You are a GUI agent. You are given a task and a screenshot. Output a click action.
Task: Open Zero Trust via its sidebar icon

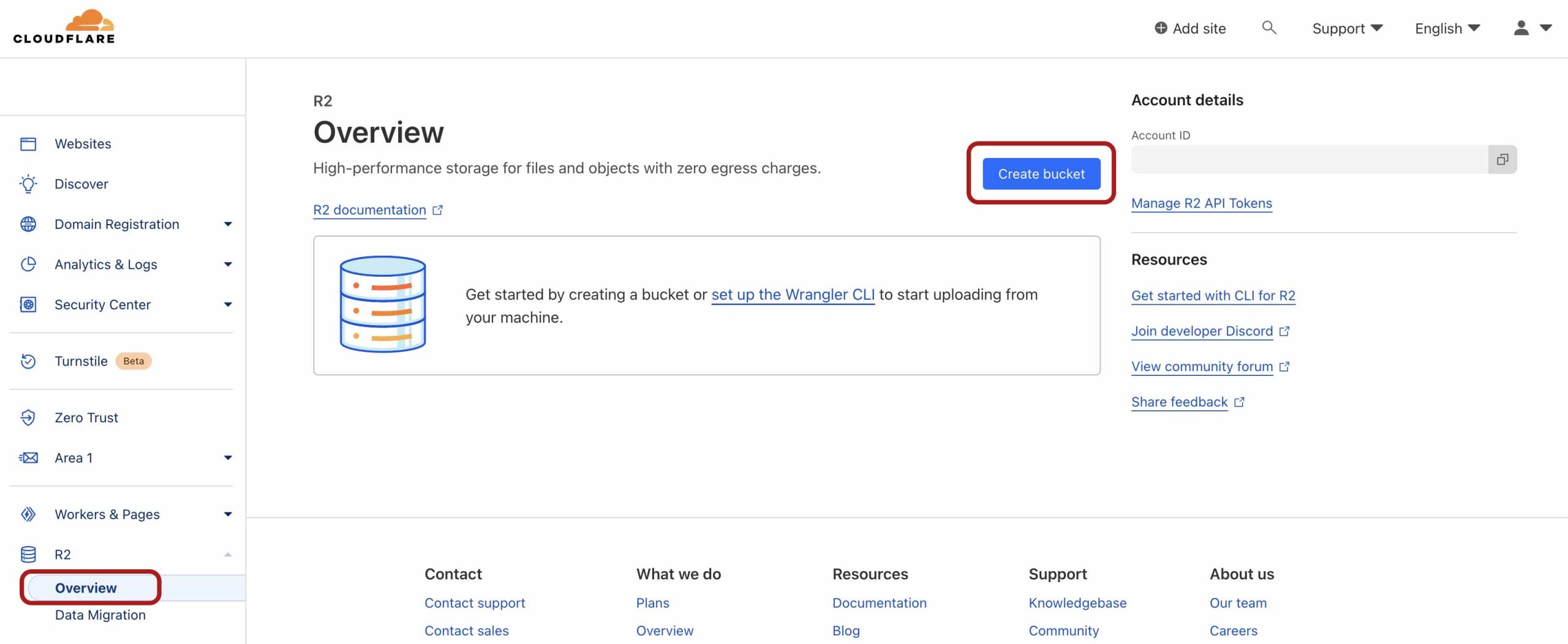[28, 417]
